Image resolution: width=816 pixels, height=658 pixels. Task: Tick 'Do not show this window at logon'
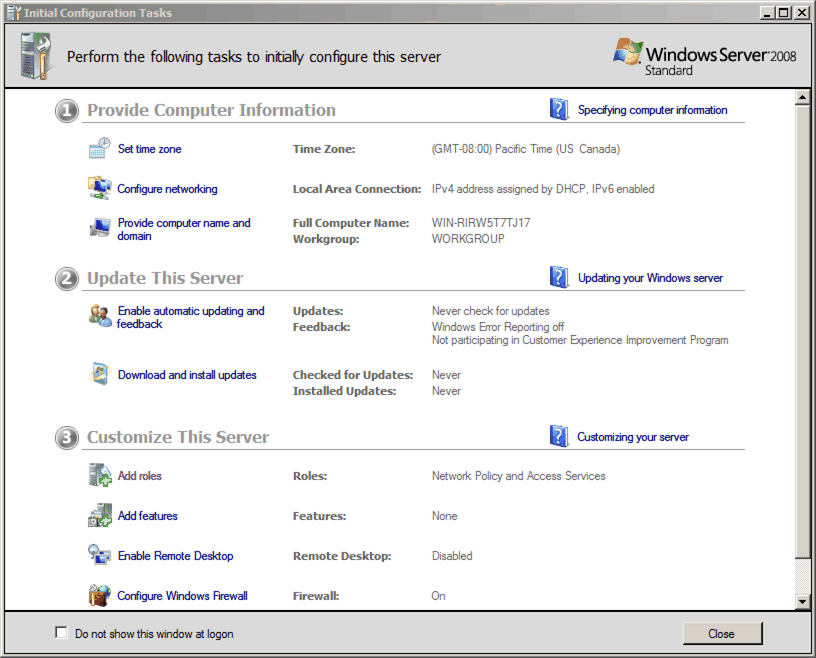(x=61, y=632)
